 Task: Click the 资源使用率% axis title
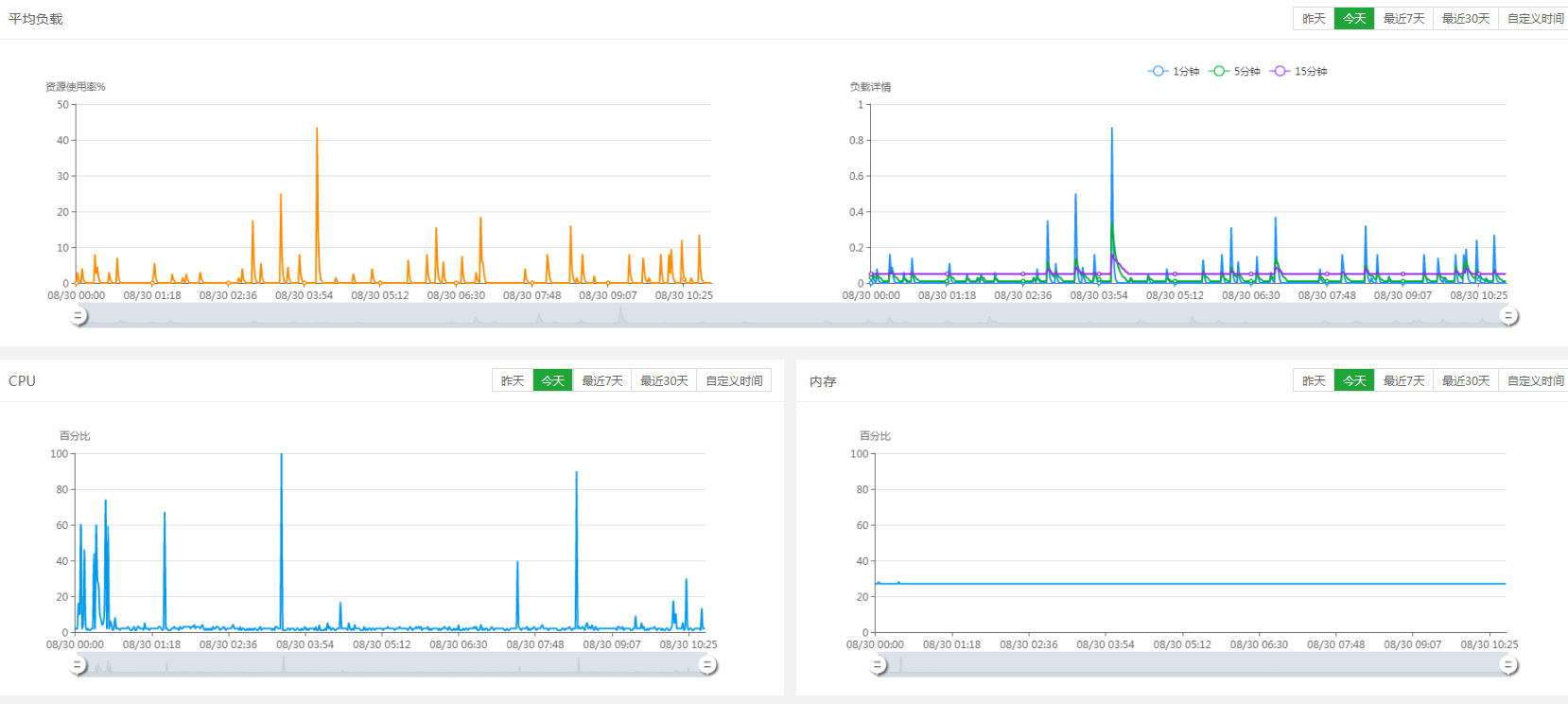(x=76, y=86)
